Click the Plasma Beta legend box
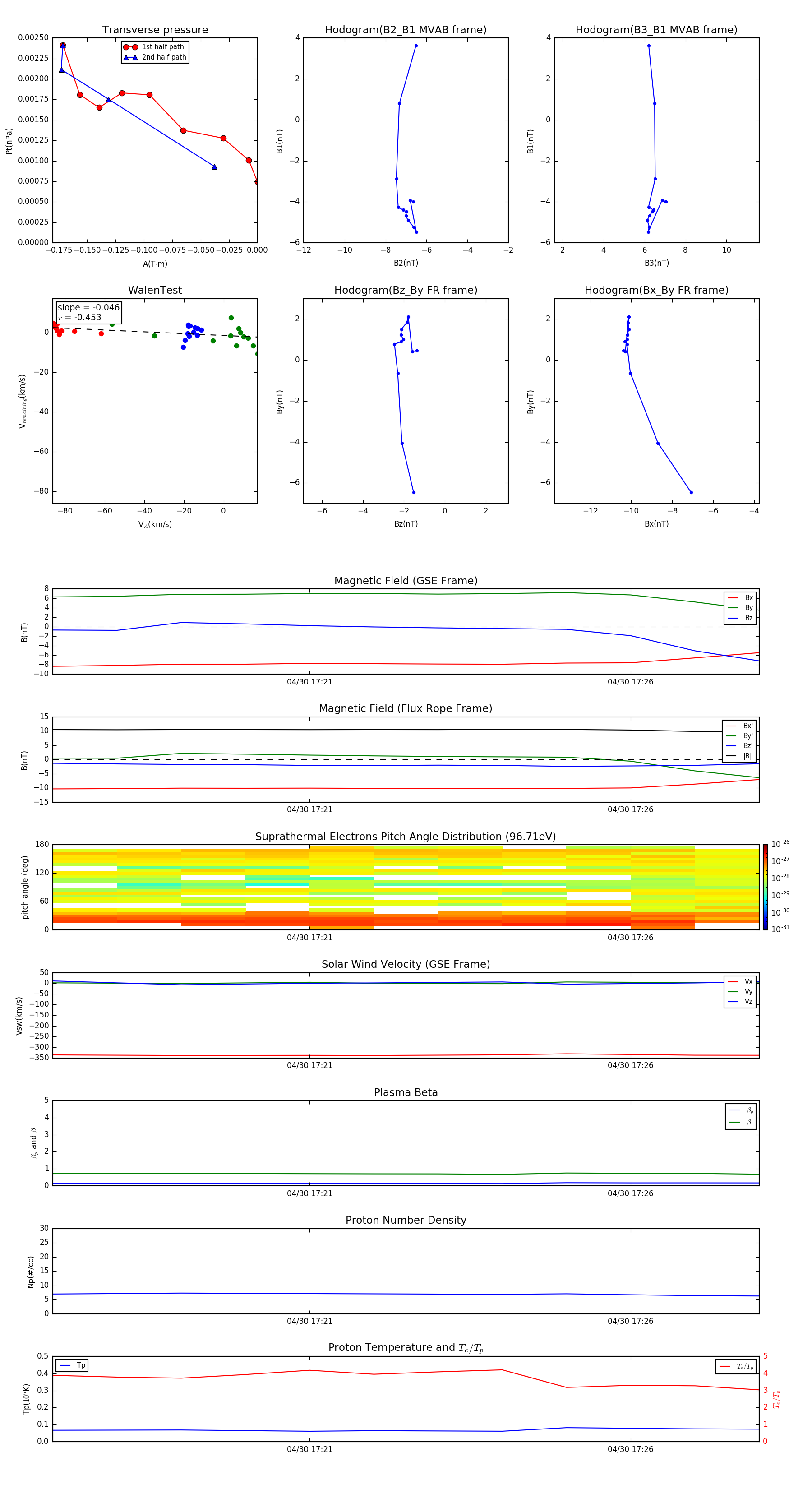Image resolution: width=812 pixels, height=1489 pixels. click(x=740, y=1116)
